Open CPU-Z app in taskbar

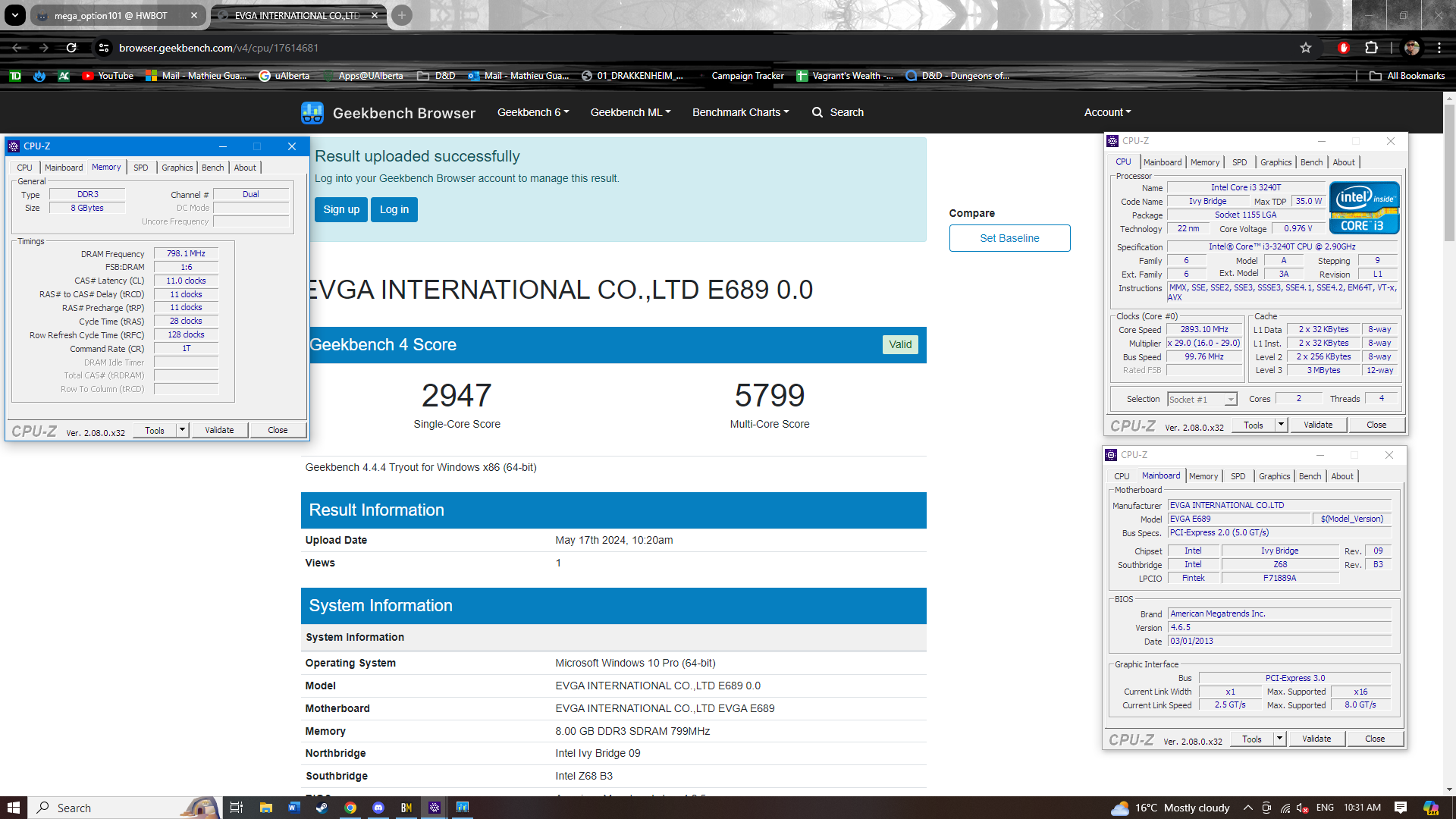[x=435, y=808]
